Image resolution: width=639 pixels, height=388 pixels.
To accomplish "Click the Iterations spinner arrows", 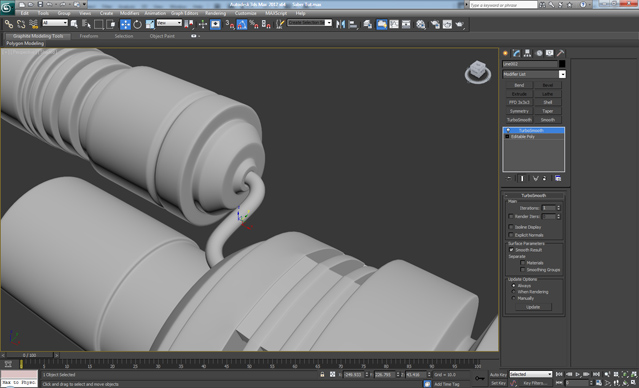I will pos(558,208).
